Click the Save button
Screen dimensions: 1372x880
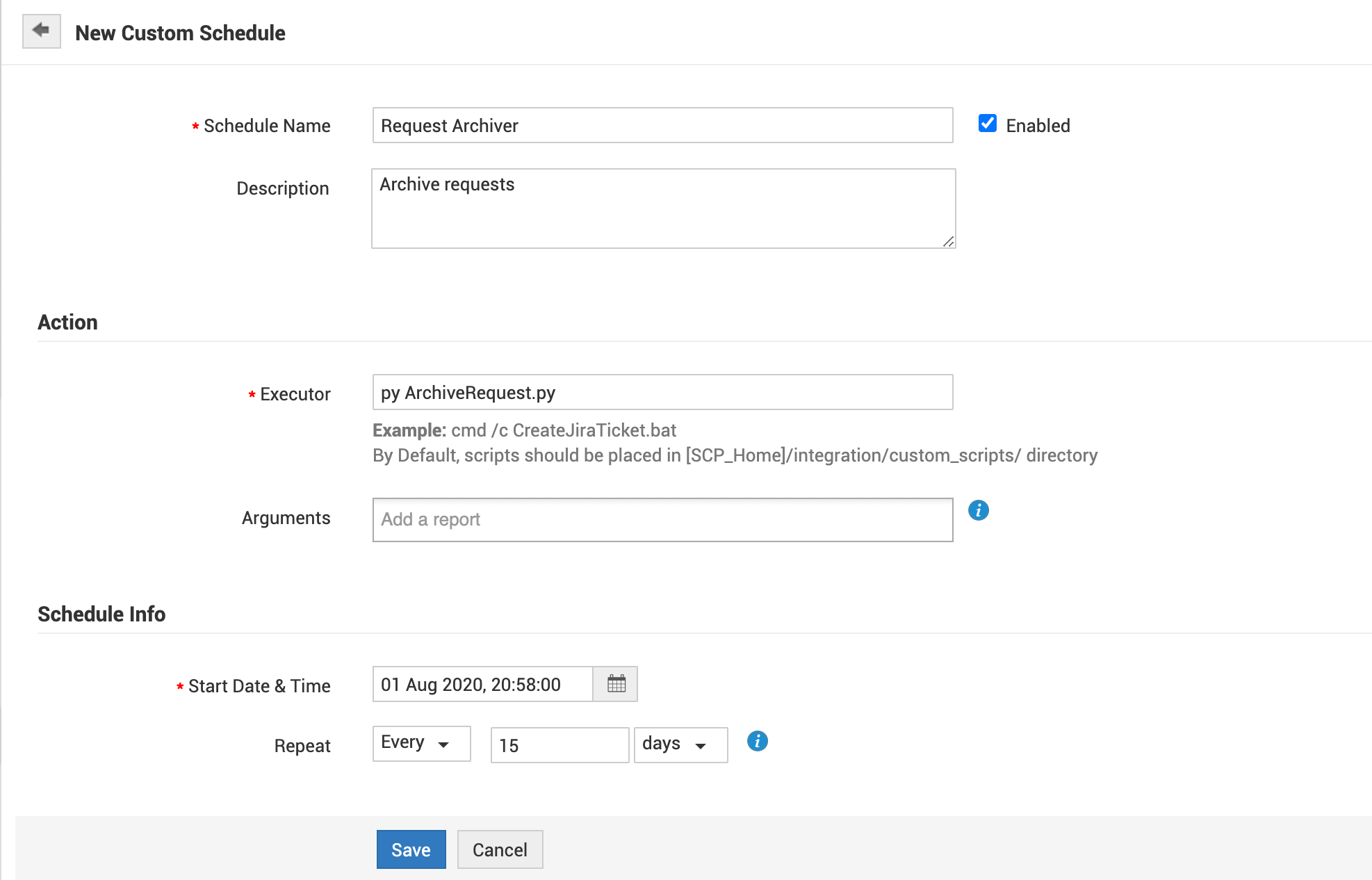411,849
